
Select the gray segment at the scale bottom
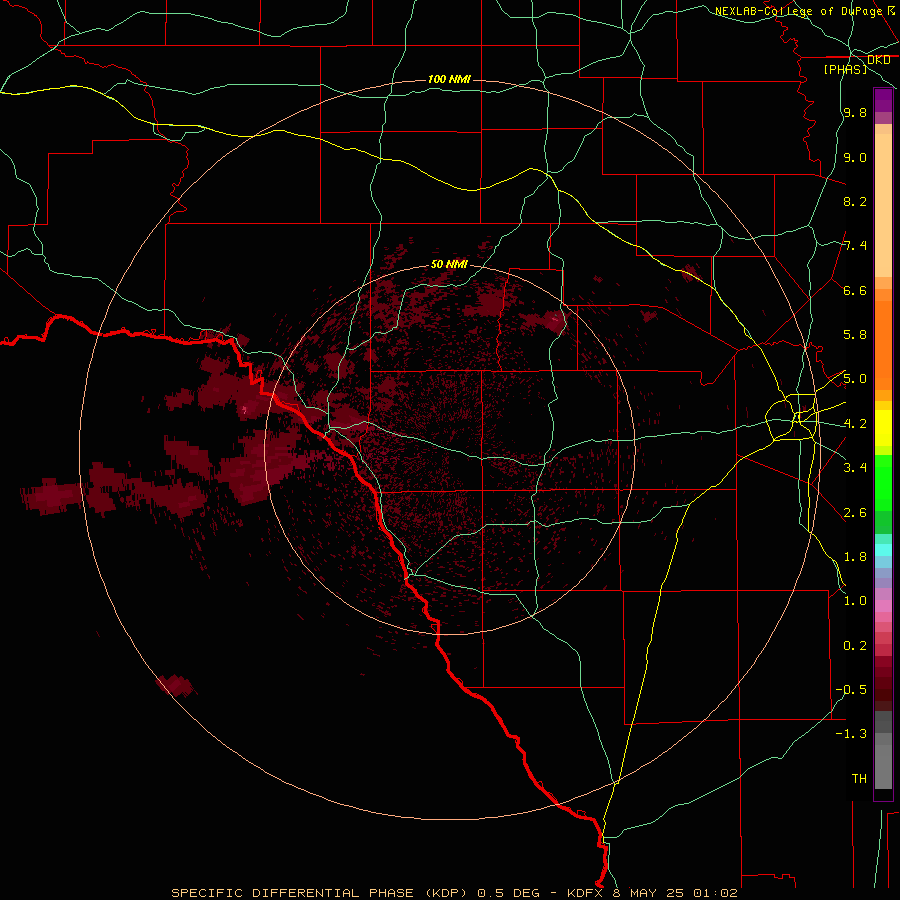coord(883,763)
